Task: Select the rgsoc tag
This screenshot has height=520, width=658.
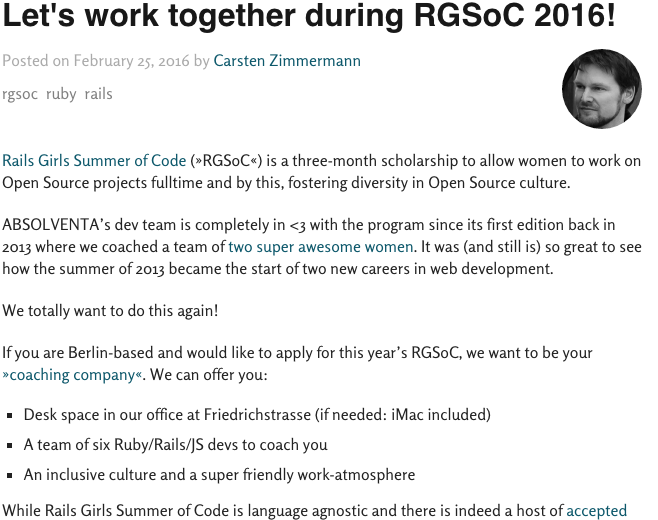Action: coord(20,94)
